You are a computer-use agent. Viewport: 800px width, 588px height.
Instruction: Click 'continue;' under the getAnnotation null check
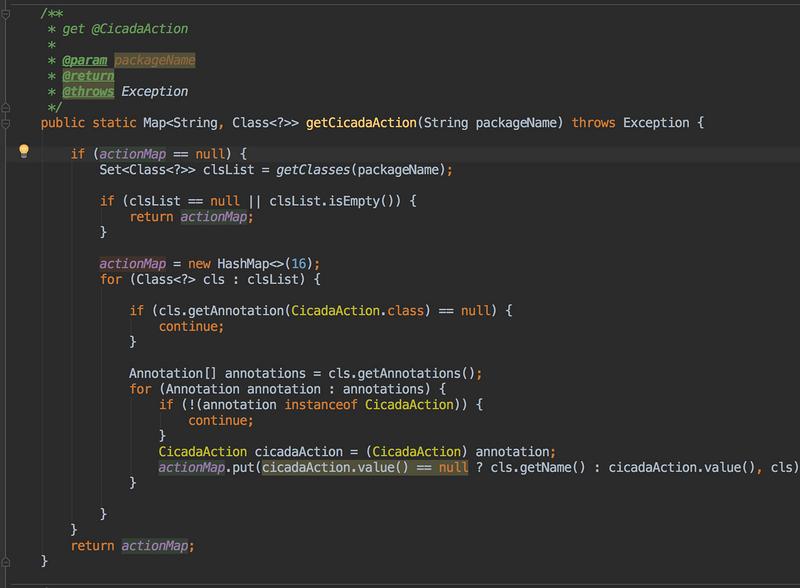pyautogui.click(x=191, y=327)
